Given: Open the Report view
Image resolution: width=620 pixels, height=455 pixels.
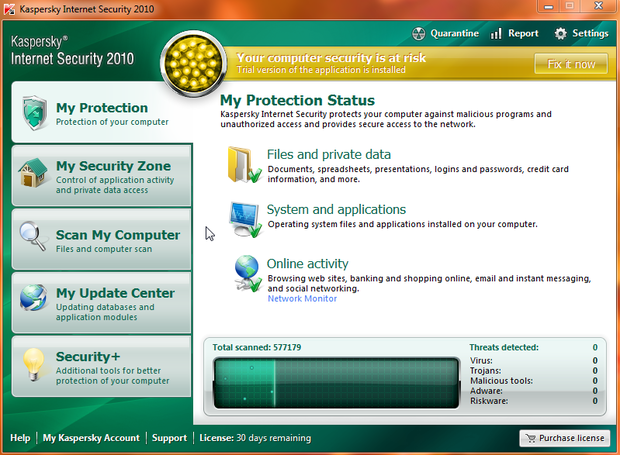Looking at the screenshot, I should click(x=514, y=34).
